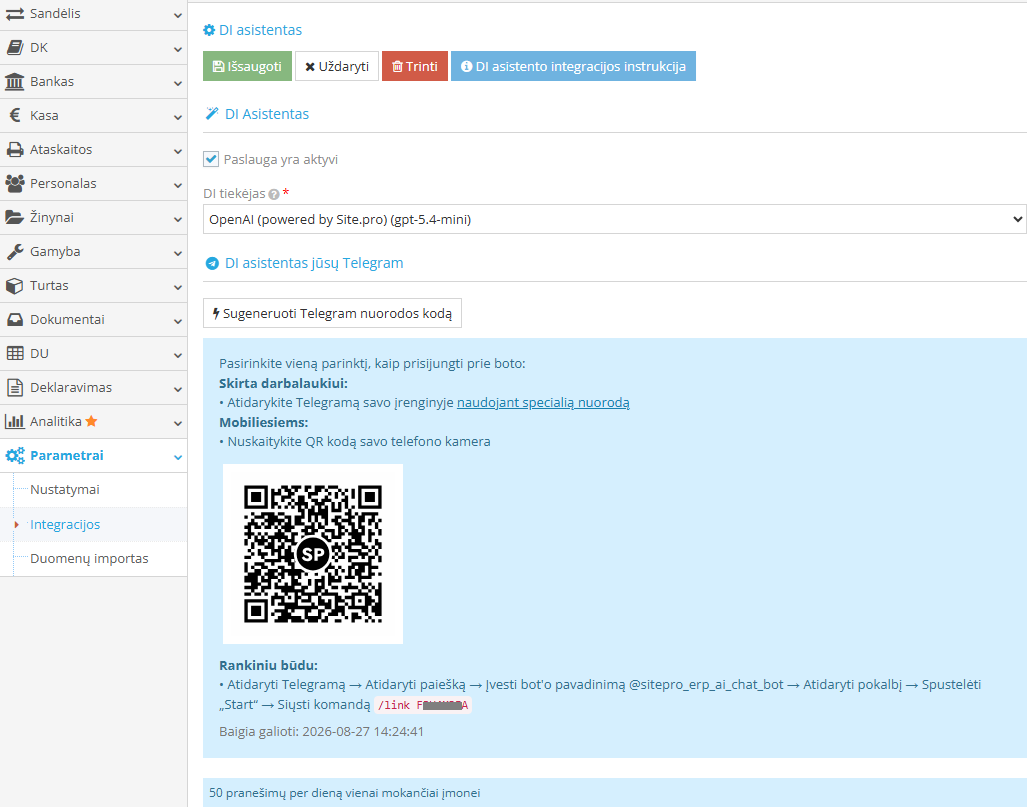Expand the Gamyba menu chevron
The height and width of the screenshot is (807, 1027).
(x=177, y=253)
